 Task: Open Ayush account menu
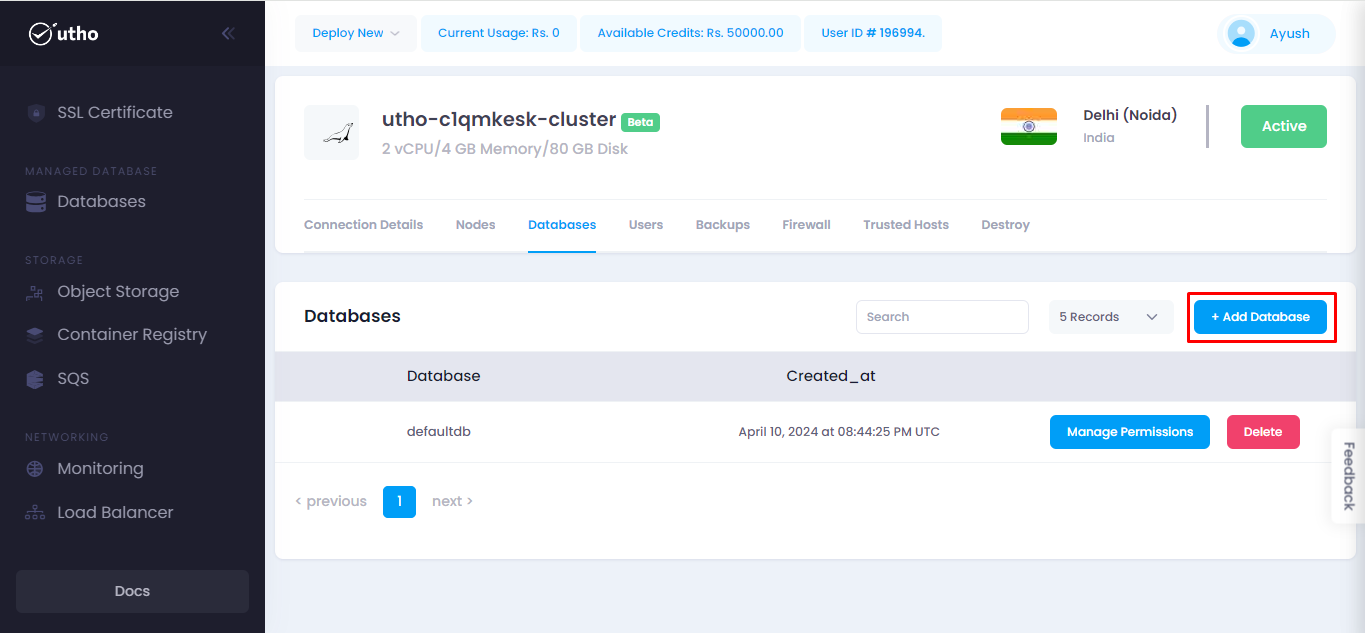[1276, 34]
